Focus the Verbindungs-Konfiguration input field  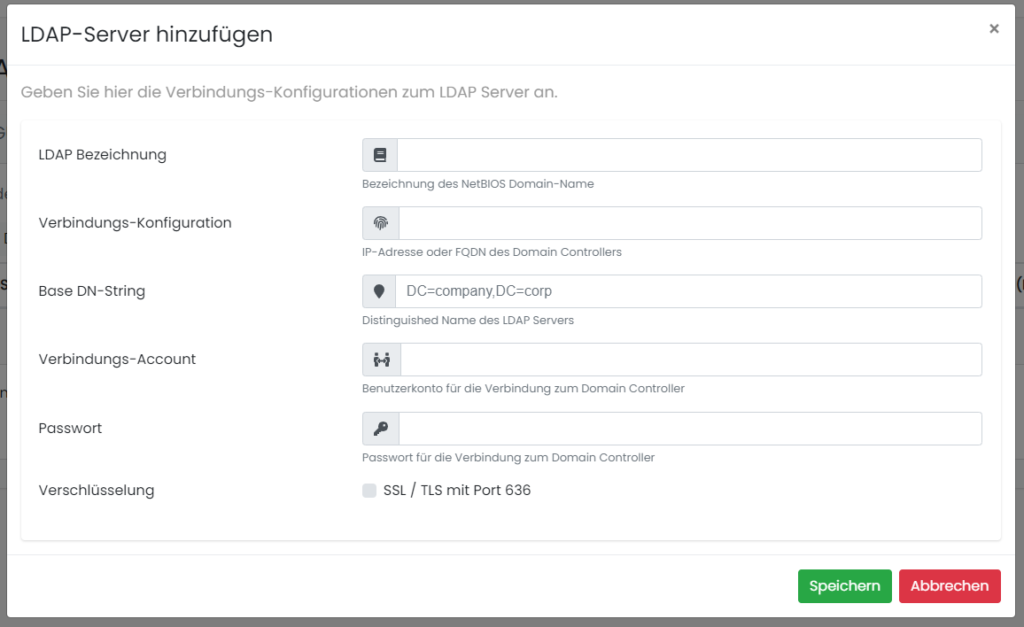coord(690,223)
